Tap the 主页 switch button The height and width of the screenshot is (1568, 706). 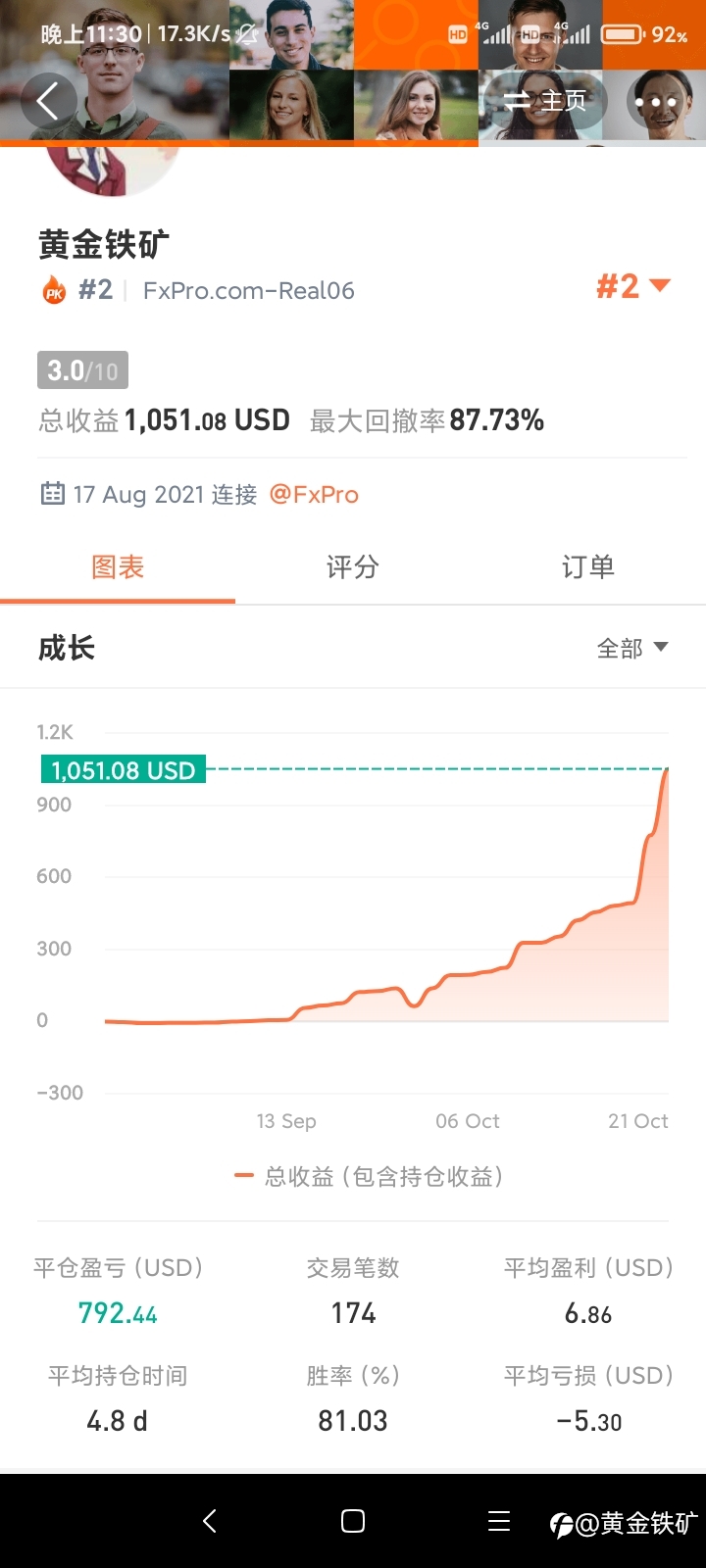coord(545,101)
